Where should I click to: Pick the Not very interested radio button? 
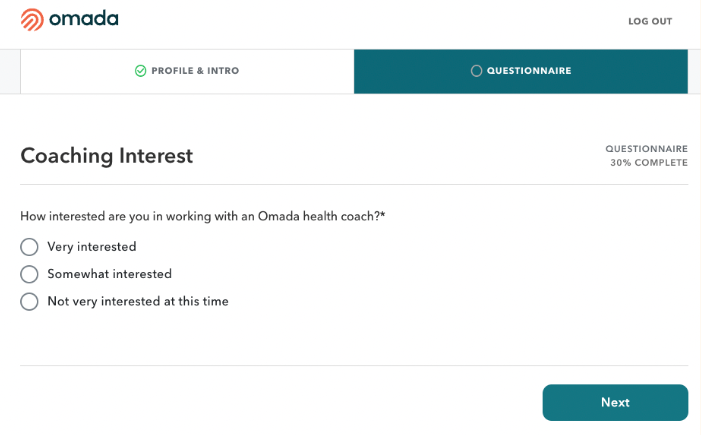pos(29,301)
